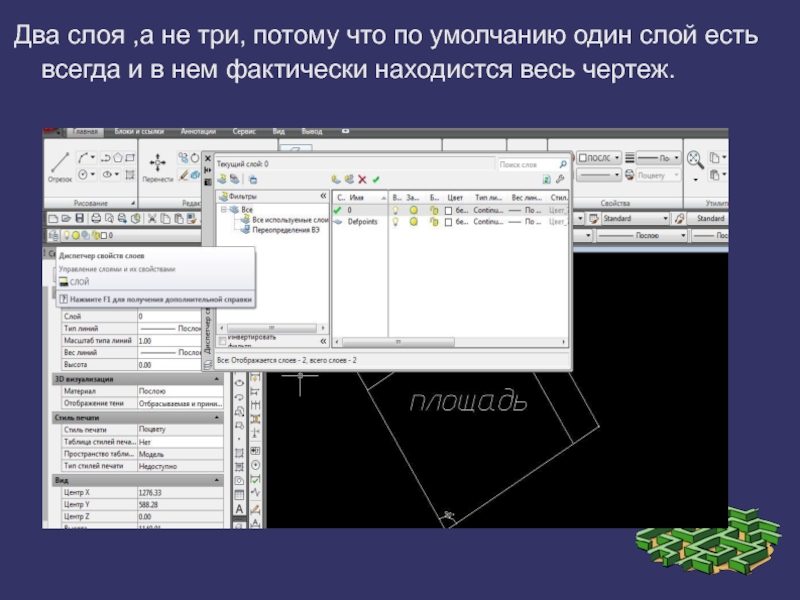
Task: Click the Цвет column header
Action: pyautogui.click(x=455, y=197)
